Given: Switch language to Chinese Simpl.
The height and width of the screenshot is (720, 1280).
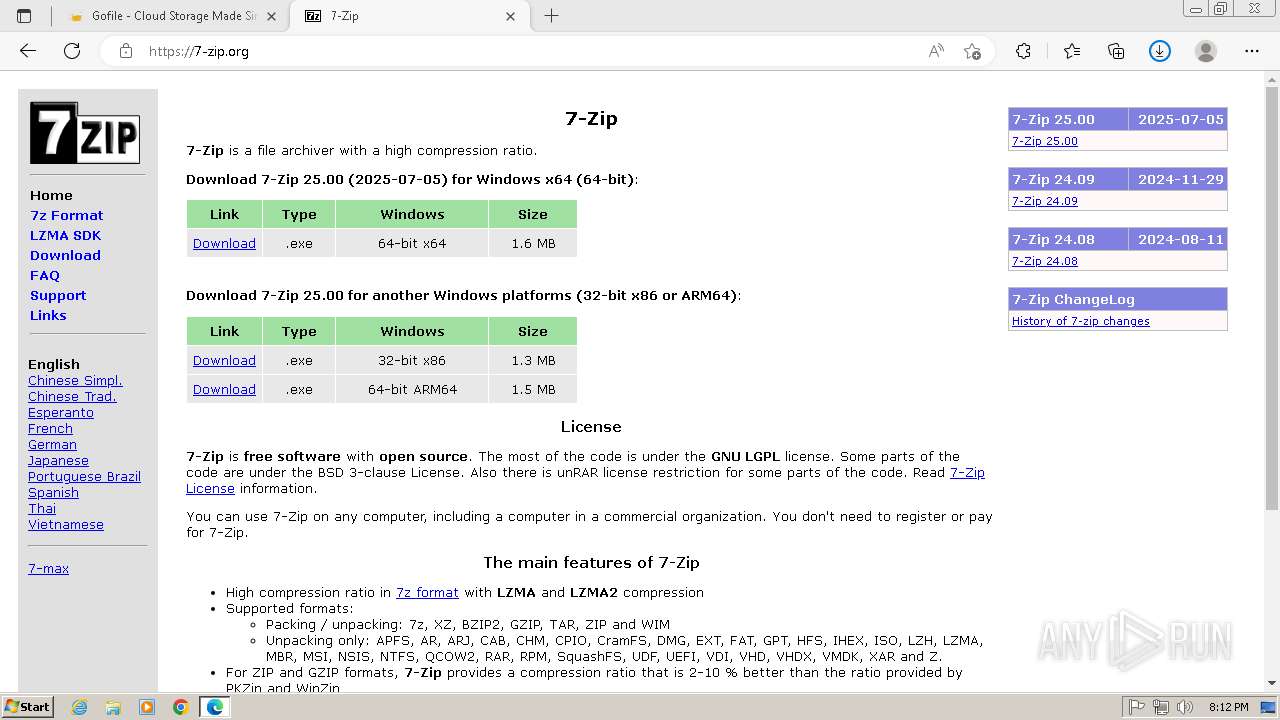Looking at the screenshot, I should tap(75, 380).
